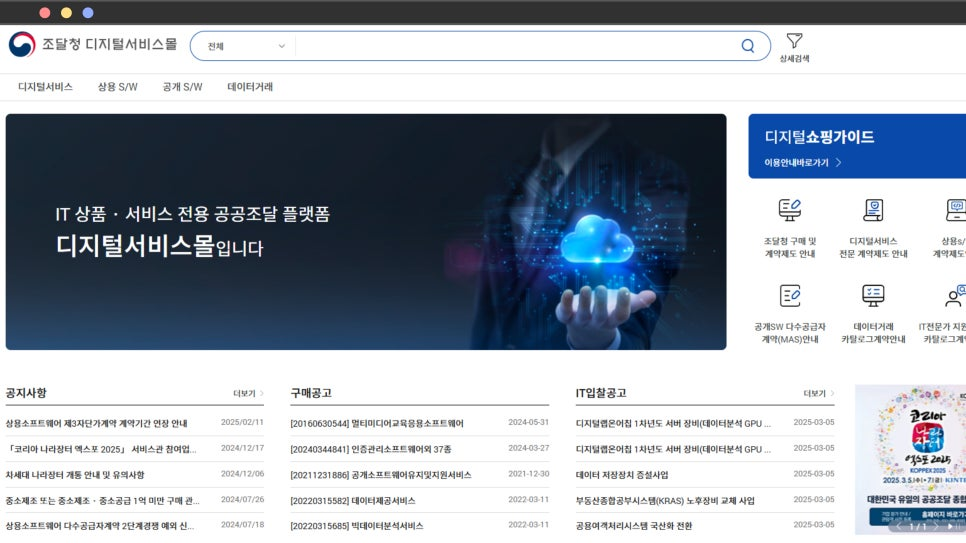Open [20240344841] 인증관리소프트웨어외 37종 listing
This screenshot has width=966, height=543.
[x=371, y=449]
